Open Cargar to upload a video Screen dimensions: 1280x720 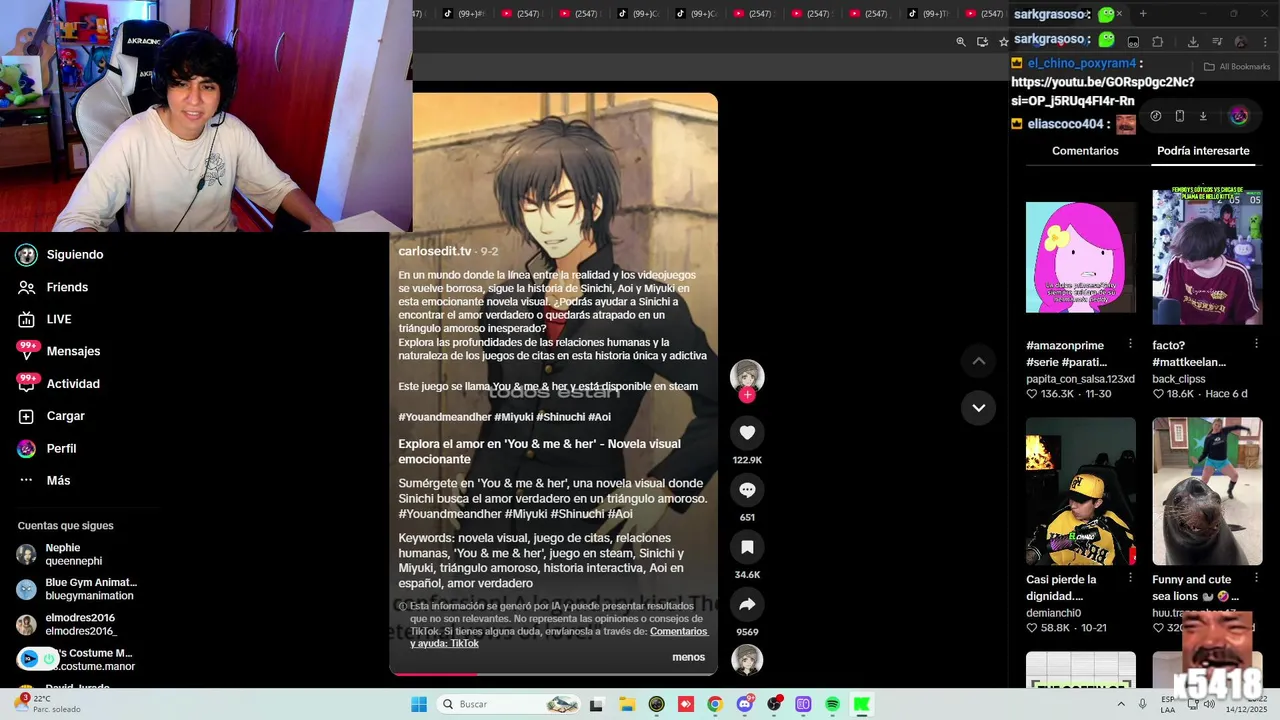click(x=52, y=416)
